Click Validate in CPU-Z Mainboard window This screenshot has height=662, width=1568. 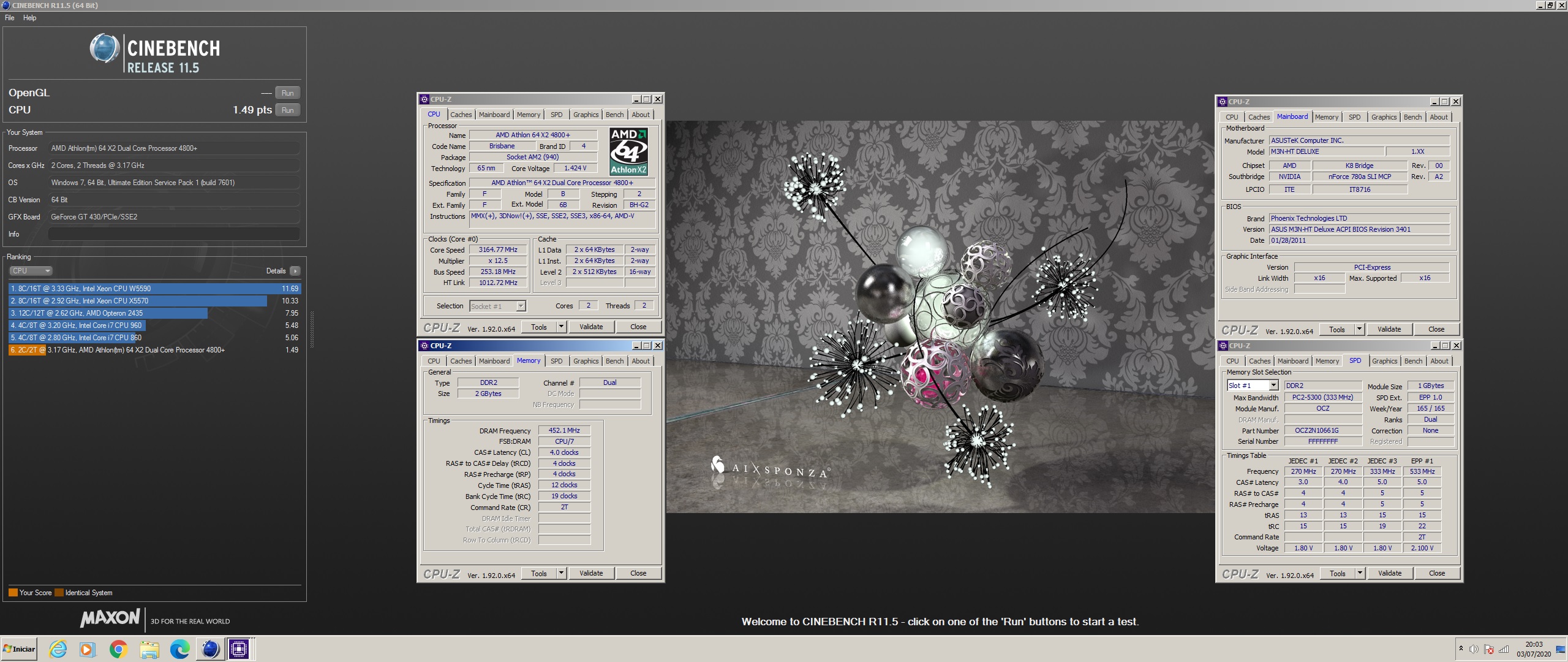[1389, 329]
